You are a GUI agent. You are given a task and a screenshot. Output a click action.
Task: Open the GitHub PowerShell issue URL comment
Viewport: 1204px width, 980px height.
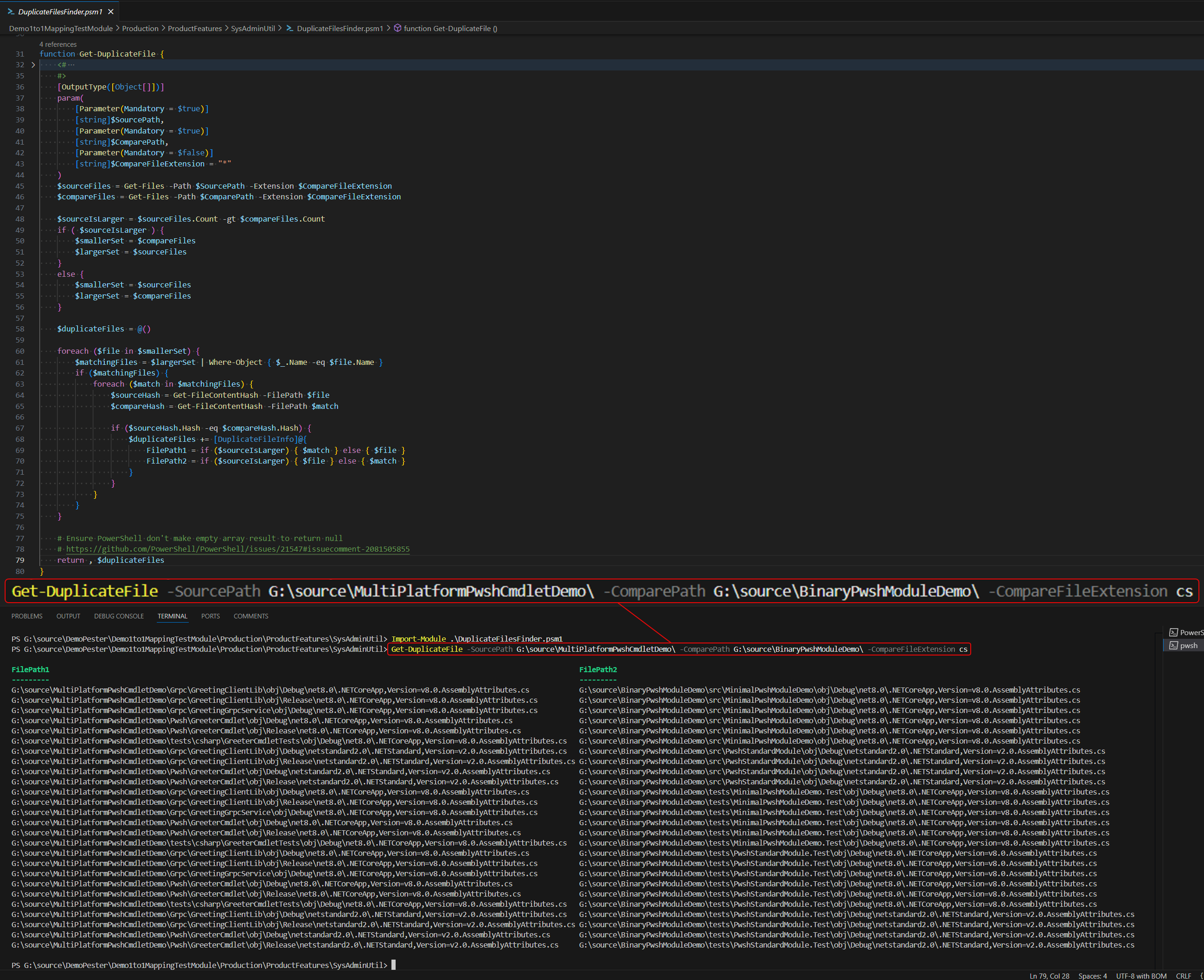[237, 549]
